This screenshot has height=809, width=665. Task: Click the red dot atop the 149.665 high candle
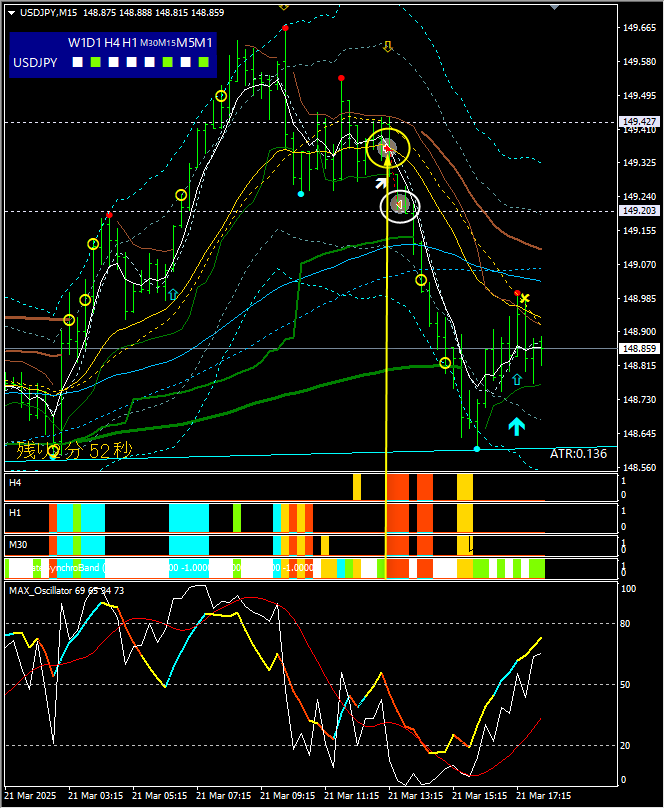pyautogui.click(x=285, y=28)
